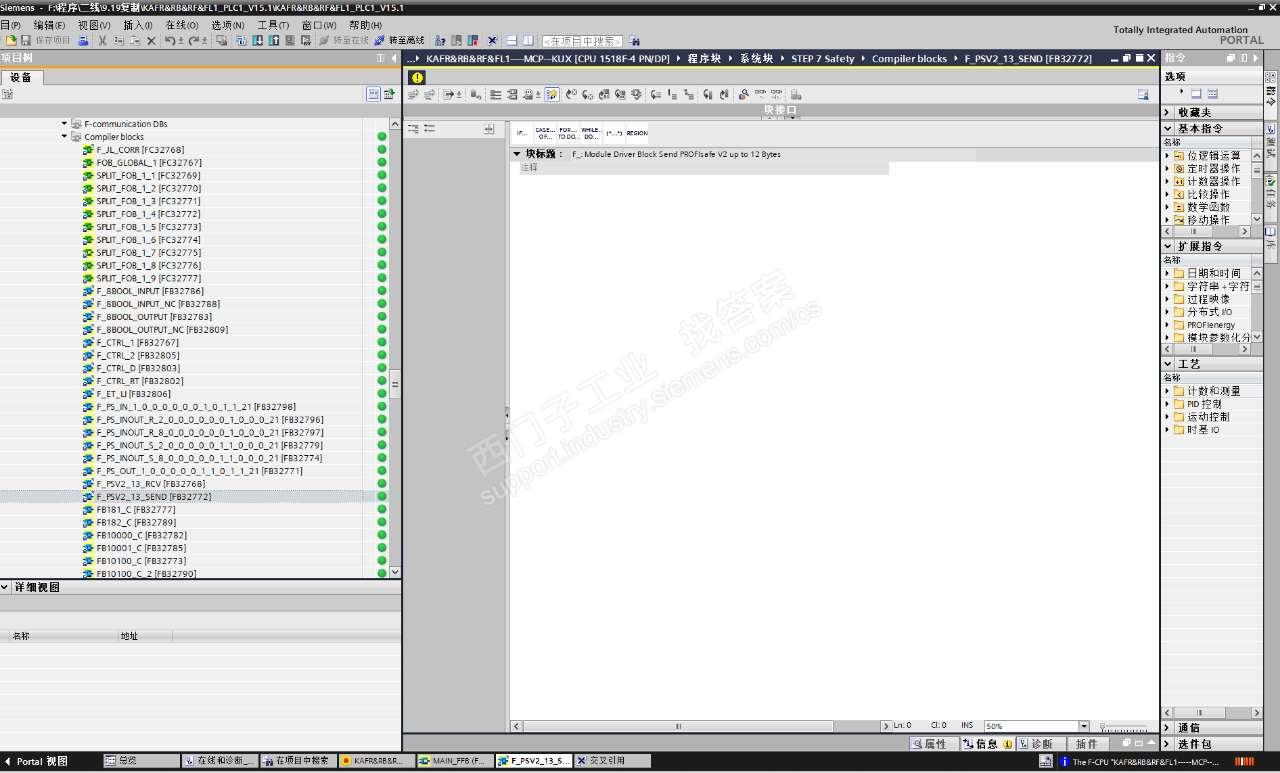Collapse the 块标题 block title section
This screenshot has height=773, width=1280.
pyautogui.click(x=517, y=155)
